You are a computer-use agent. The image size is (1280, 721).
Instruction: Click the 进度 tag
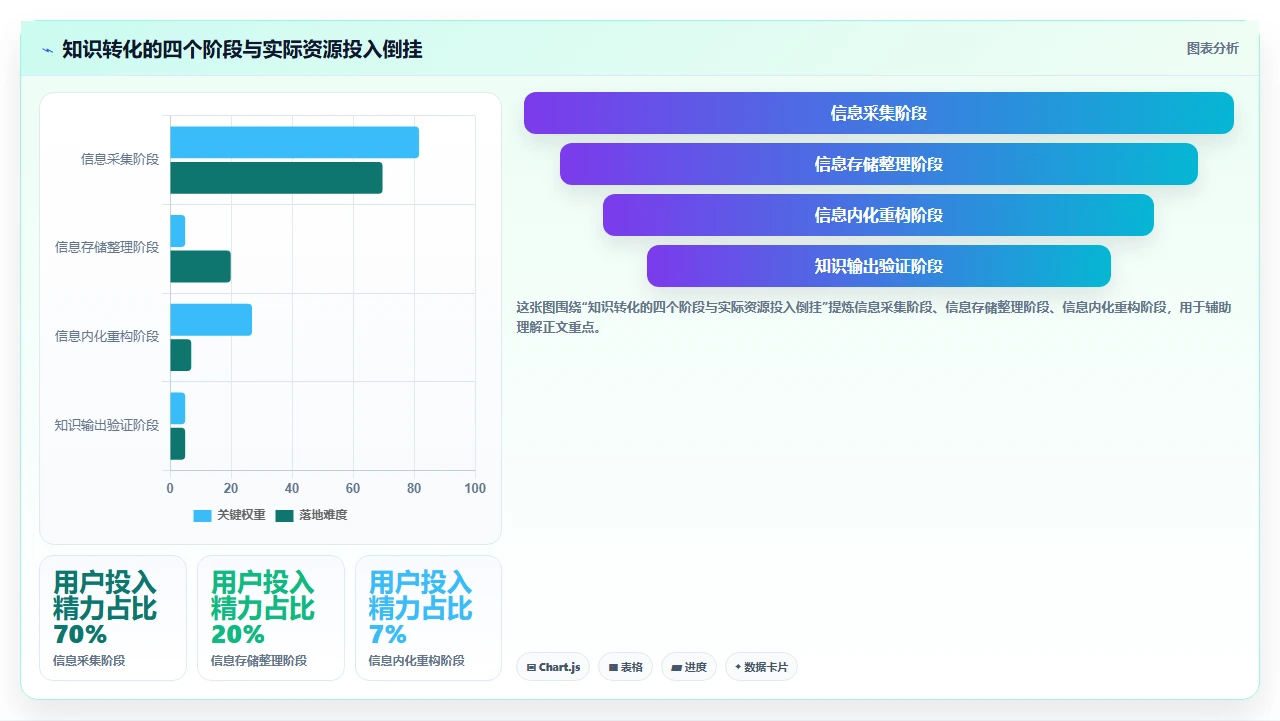(688, 667)
